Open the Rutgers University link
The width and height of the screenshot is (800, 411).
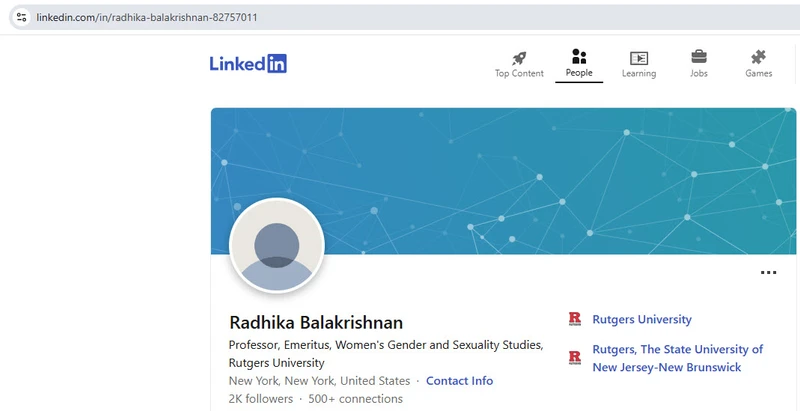tap(642, 320)
